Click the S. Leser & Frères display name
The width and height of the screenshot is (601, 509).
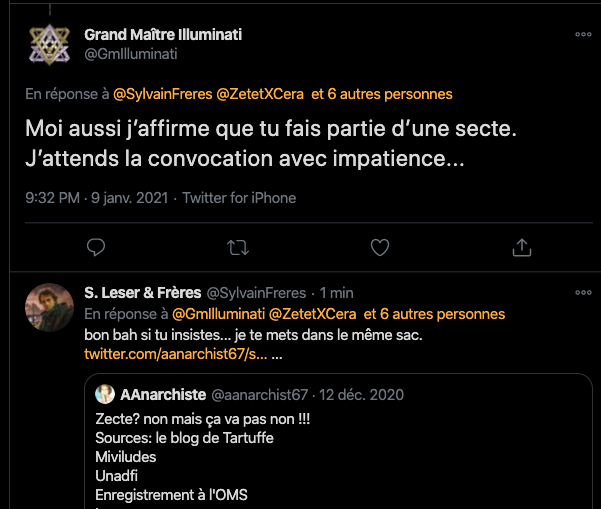coord(141,293)
